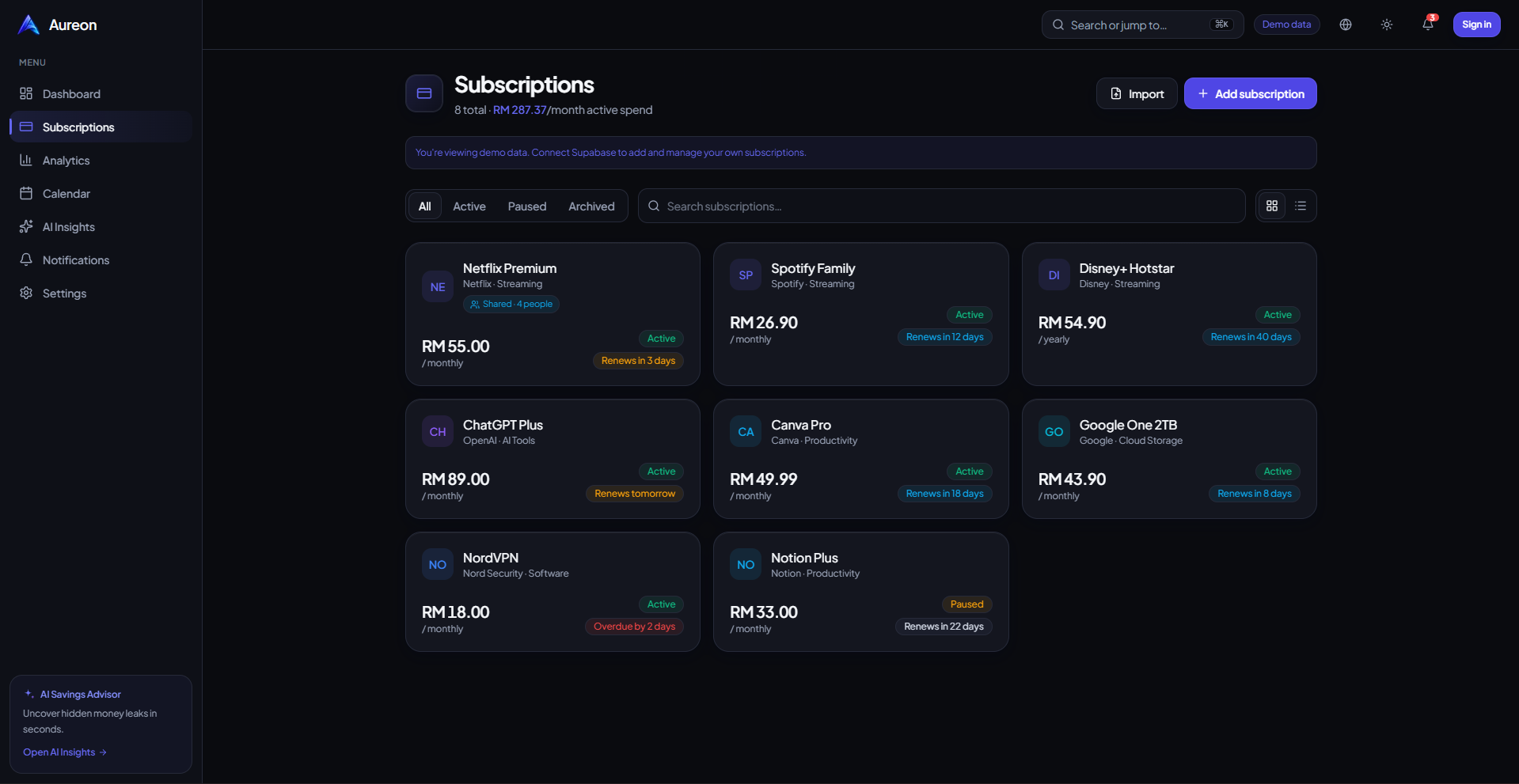Screen dimensions: 1519x784
Task: Click Renews in 8 days badge
Action: (1254, 494)
